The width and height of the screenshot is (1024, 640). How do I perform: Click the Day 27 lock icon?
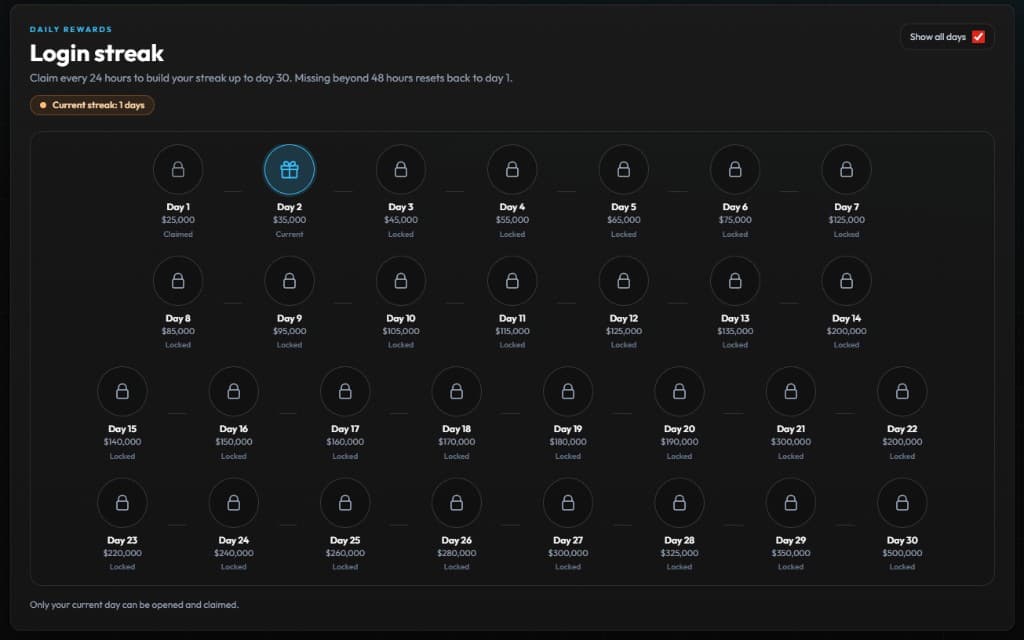pos(568,502)
